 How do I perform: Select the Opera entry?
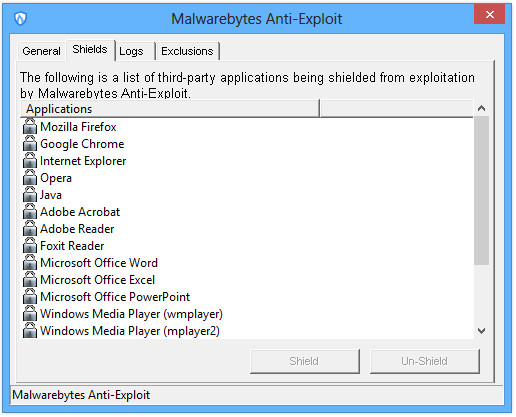tap(56, 178)
